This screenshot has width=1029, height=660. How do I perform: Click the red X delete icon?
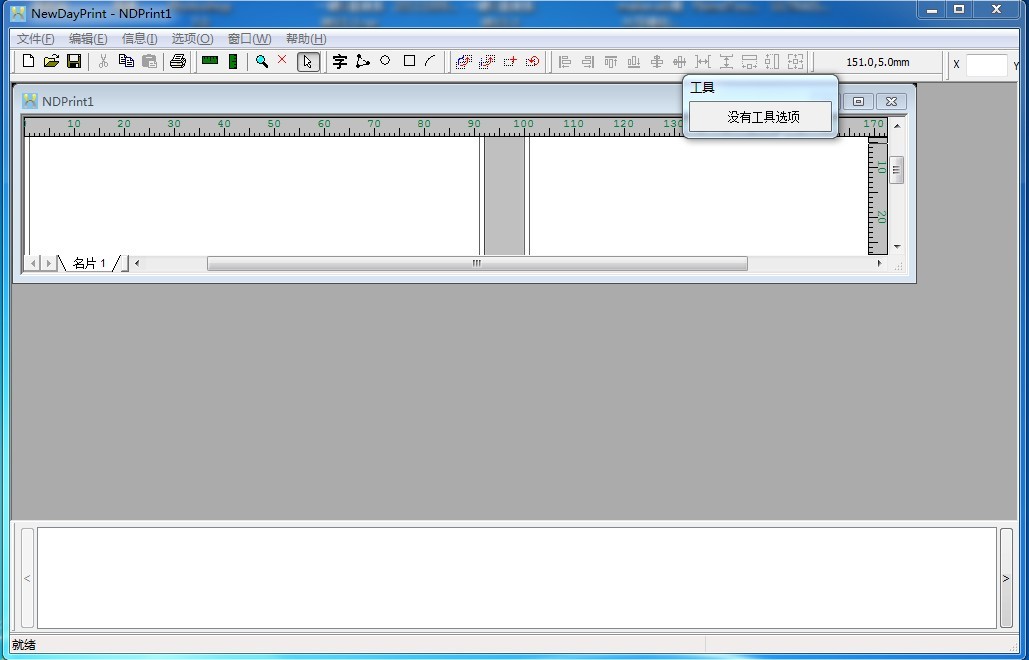tap(282, 60)
